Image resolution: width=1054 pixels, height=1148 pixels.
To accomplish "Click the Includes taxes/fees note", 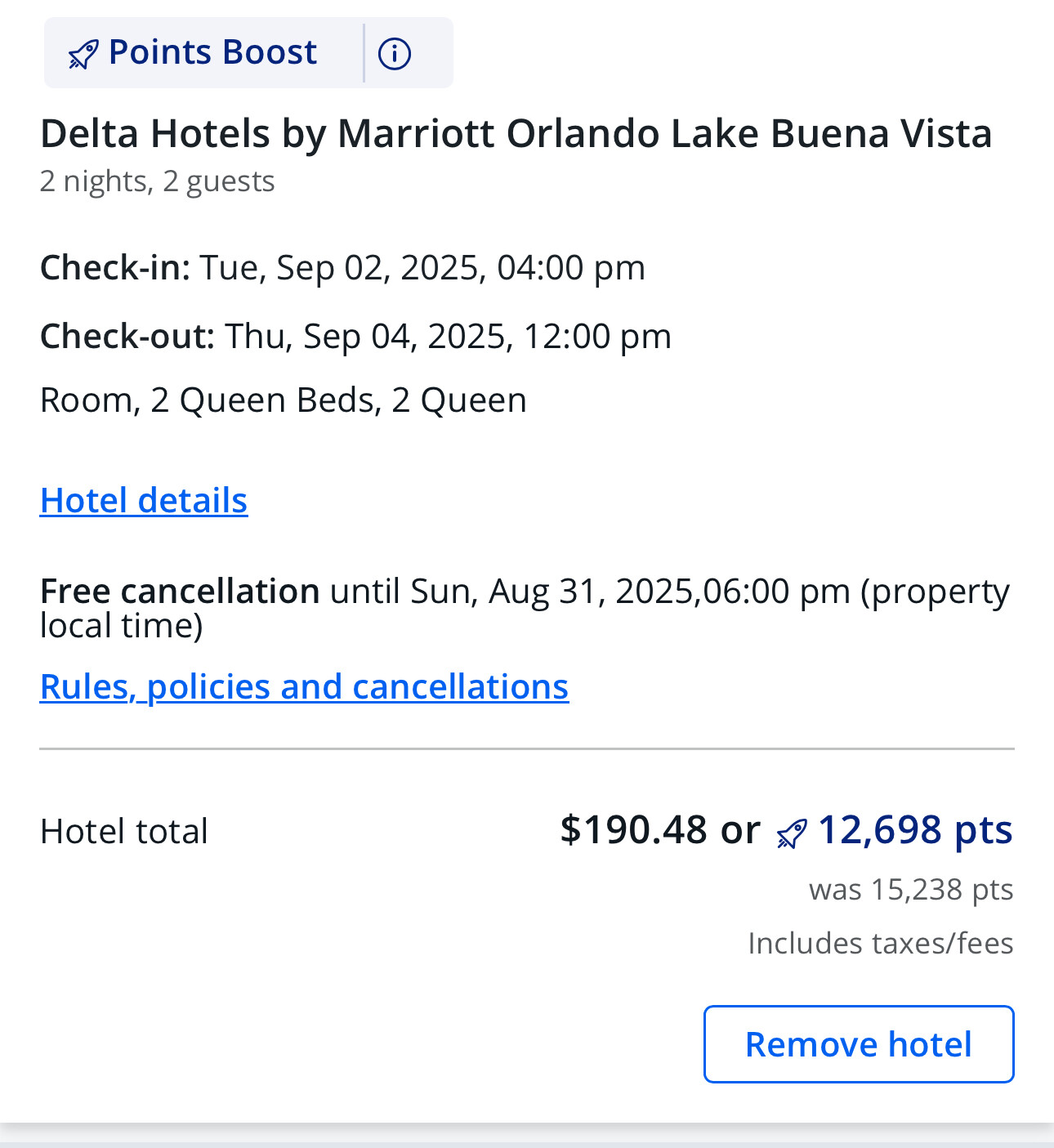I will pyautogui.click(x=880, y=943).
